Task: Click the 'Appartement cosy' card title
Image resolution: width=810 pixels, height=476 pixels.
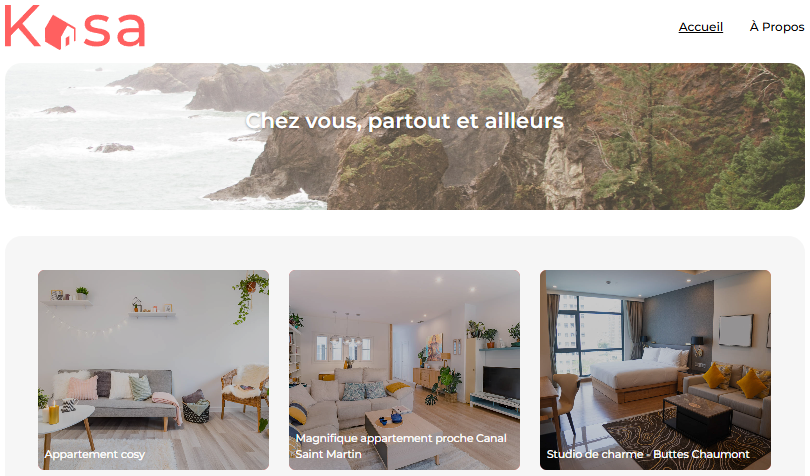Action: [x=95, y=454]
